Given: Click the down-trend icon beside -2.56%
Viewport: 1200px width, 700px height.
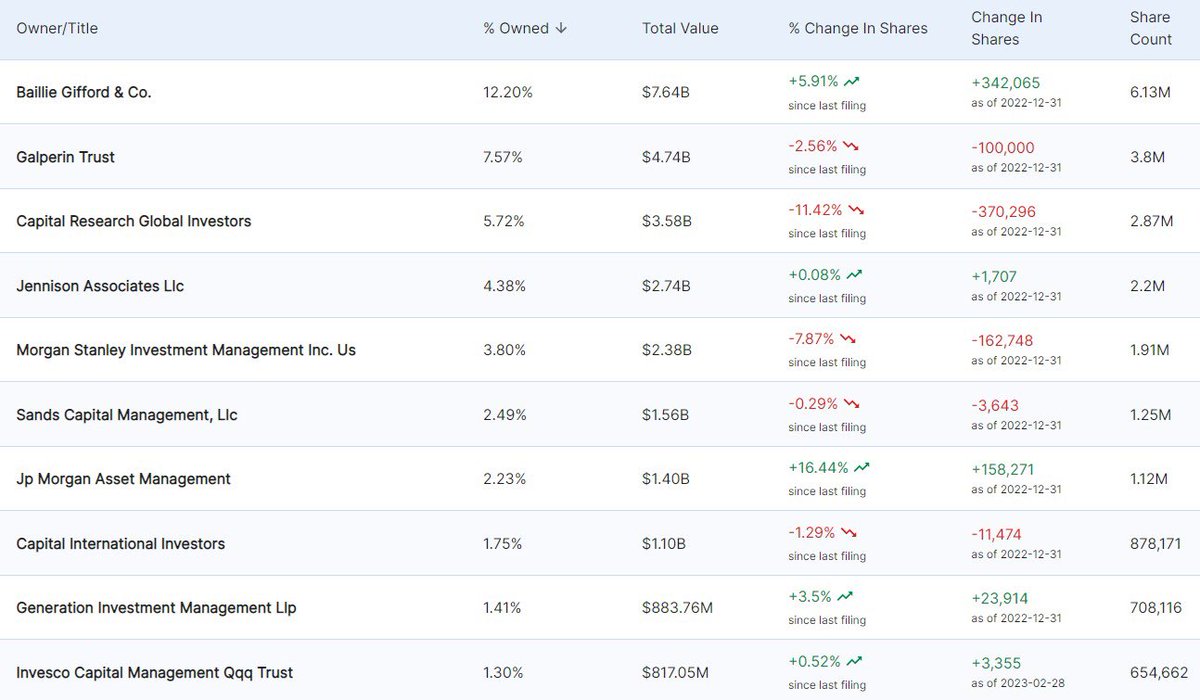Looking at the screenshot, I should coord(852,146).
